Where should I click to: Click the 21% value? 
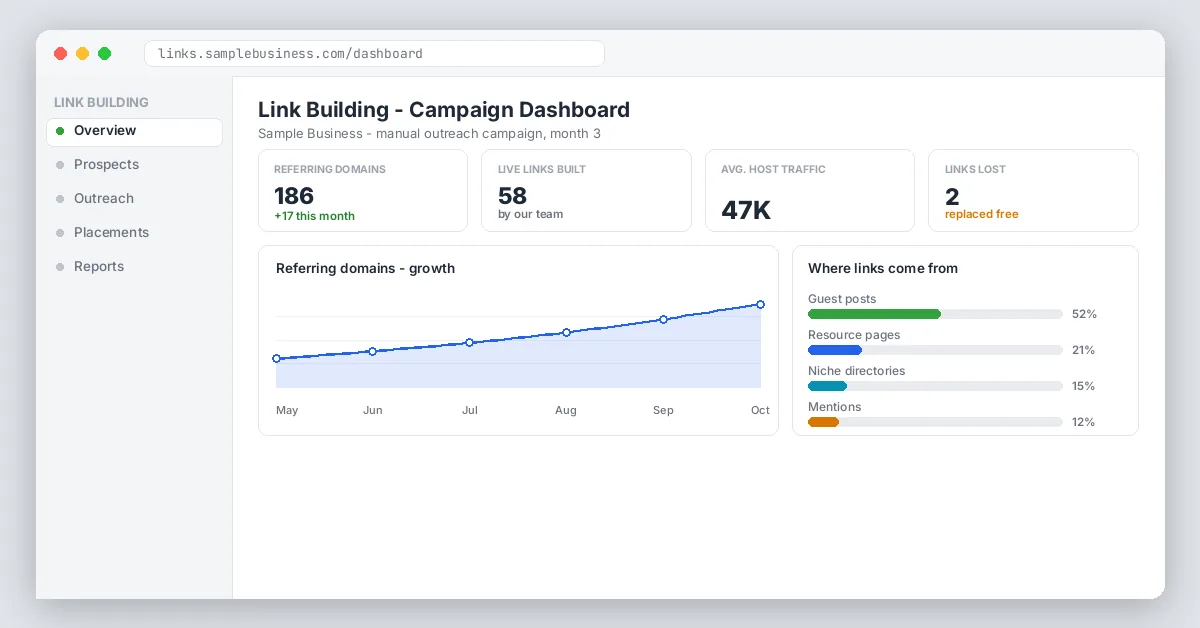(1084, 350)
